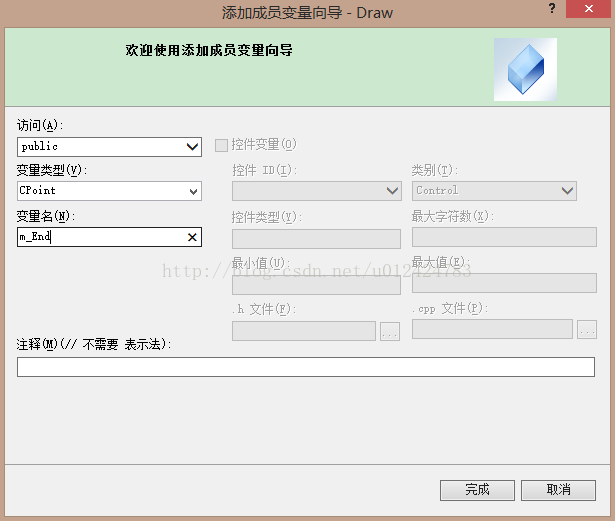Click the .cpp 文件 path field
This screenshot has width=615, height=521.
pos(492,329)
